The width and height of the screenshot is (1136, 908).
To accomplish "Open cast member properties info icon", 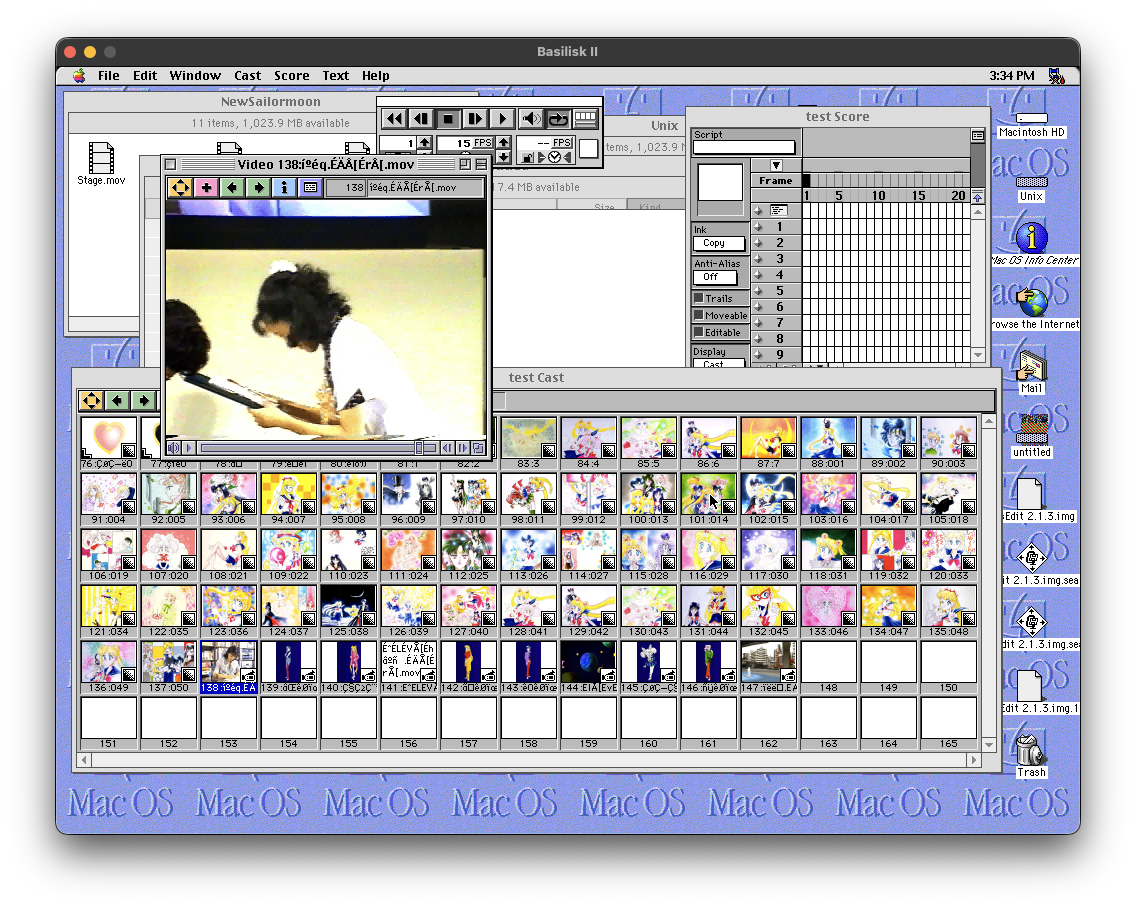I will 284,187.
